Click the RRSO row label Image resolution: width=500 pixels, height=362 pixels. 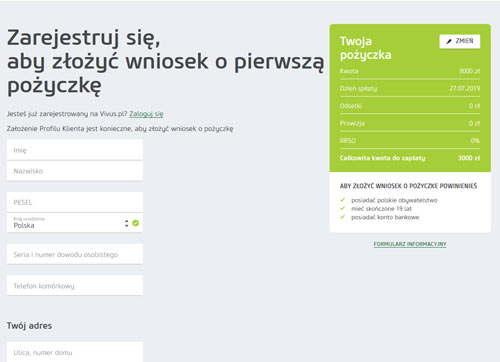click(x=348, y=141)
